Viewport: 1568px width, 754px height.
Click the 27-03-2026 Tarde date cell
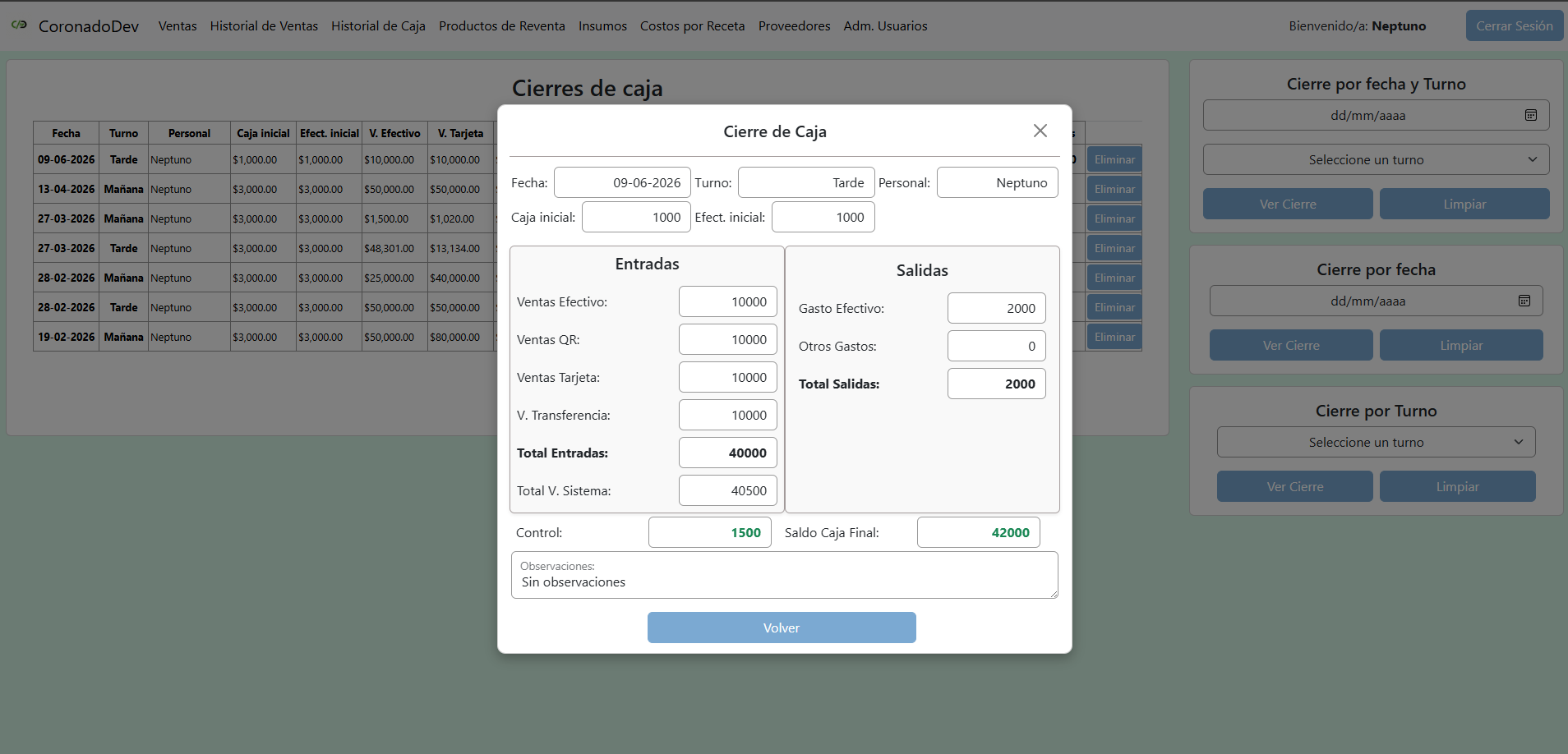(66, 248)
